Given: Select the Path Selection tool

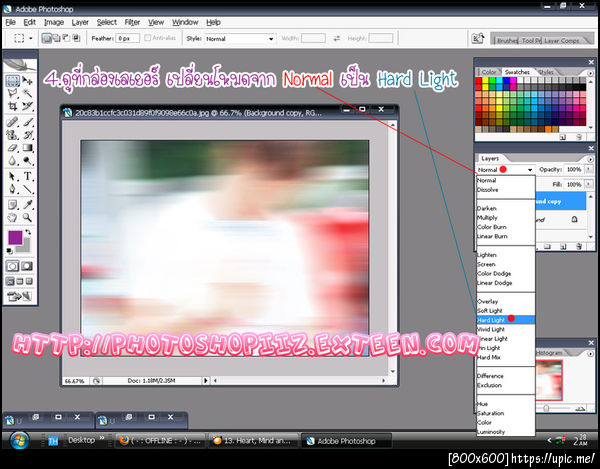Looking at the screenshot, I should pyautogui.click(x=13, y=176).
